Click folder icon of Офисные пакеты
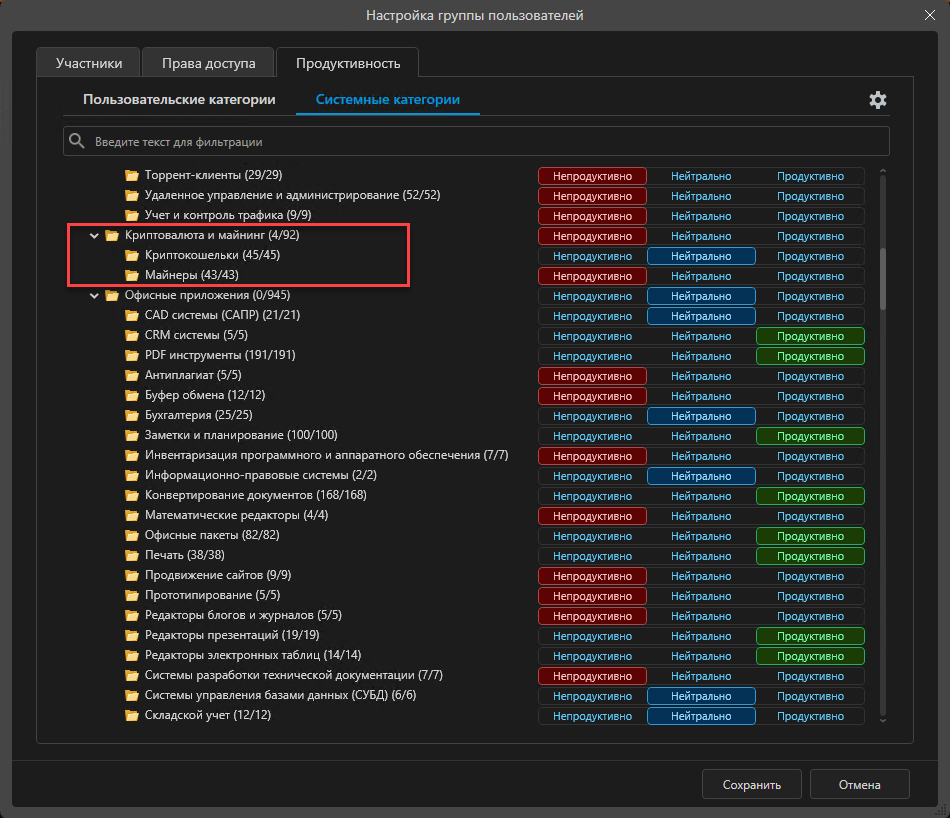Image resolution: width=950 pixels, height=818 pixels. 132,536
